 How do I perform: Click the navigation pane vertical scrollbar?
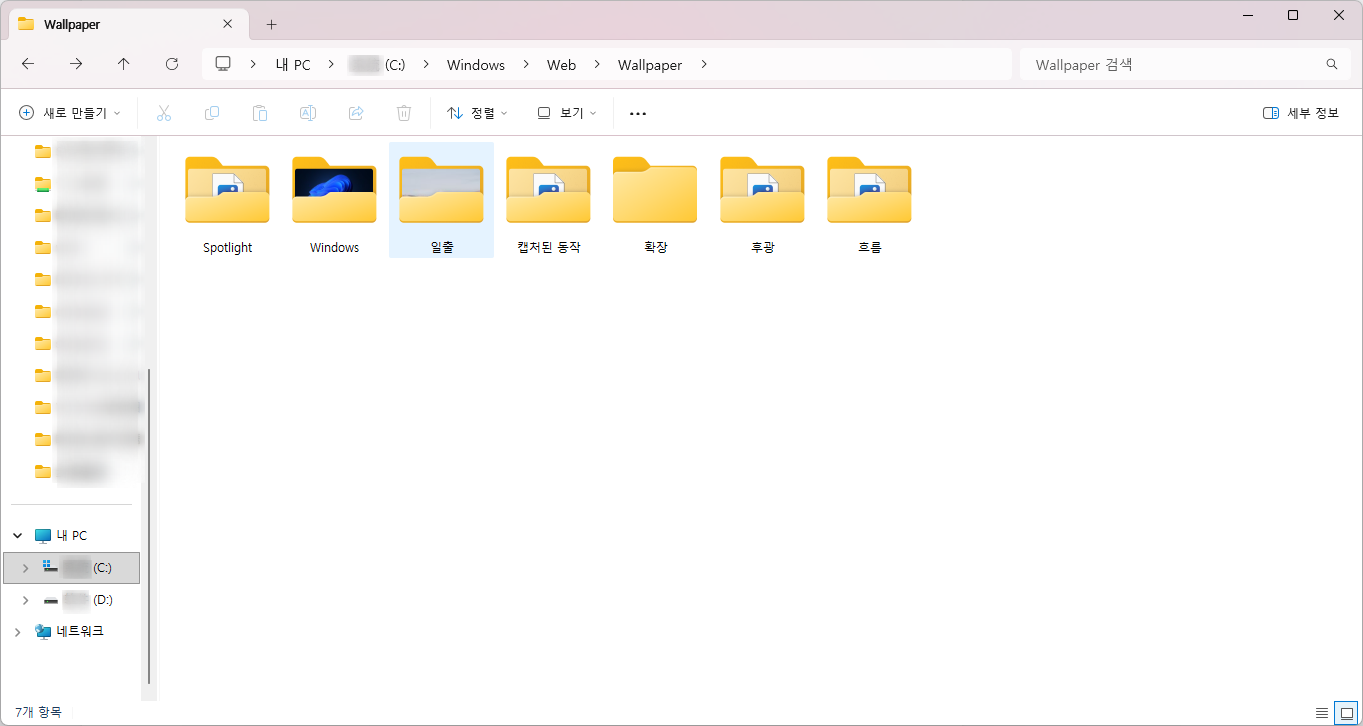(x=149, y=526)
